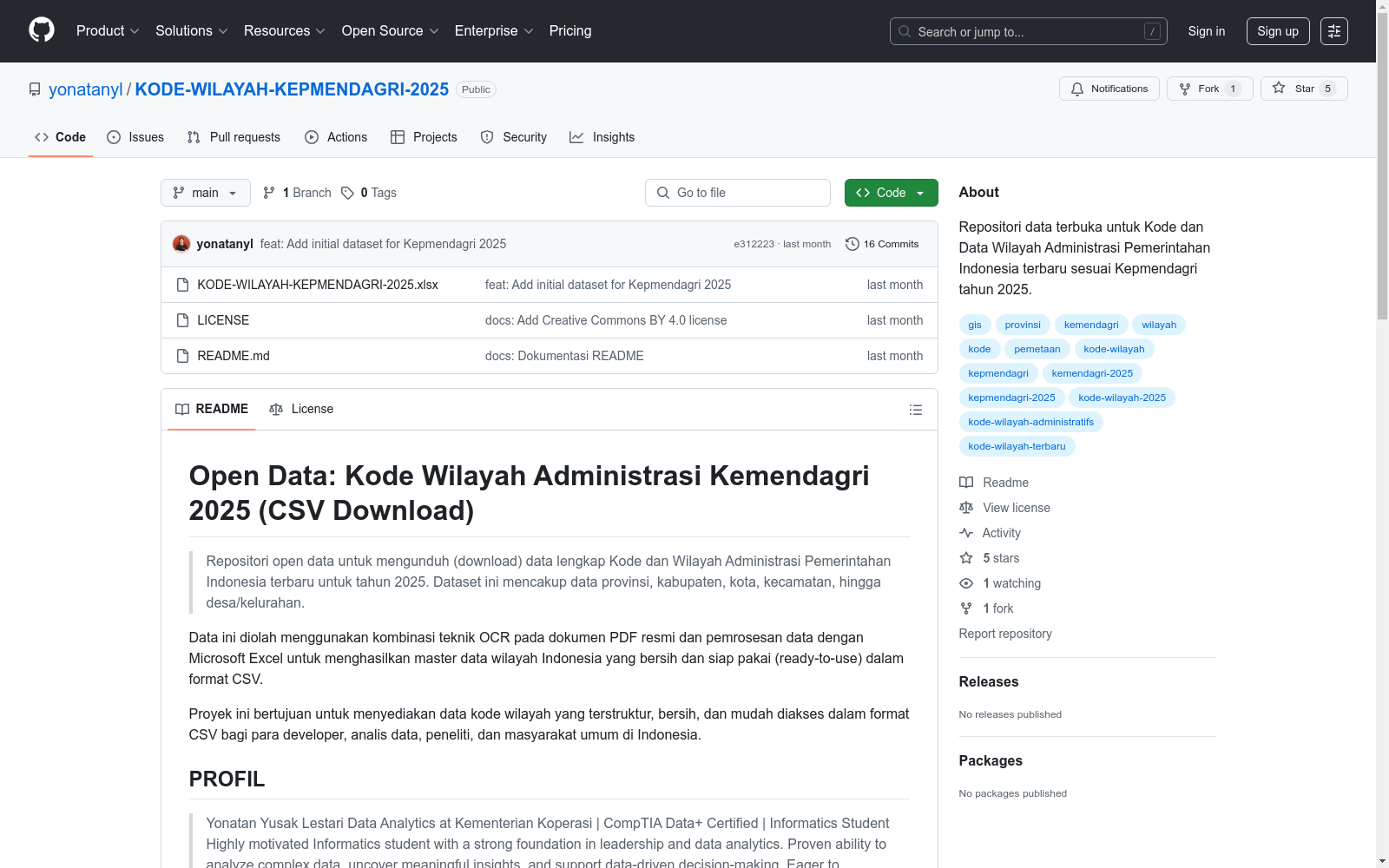Click the GitHub logo icon
The height and width of the screenshot is (868, 1389).
[42, 30]
